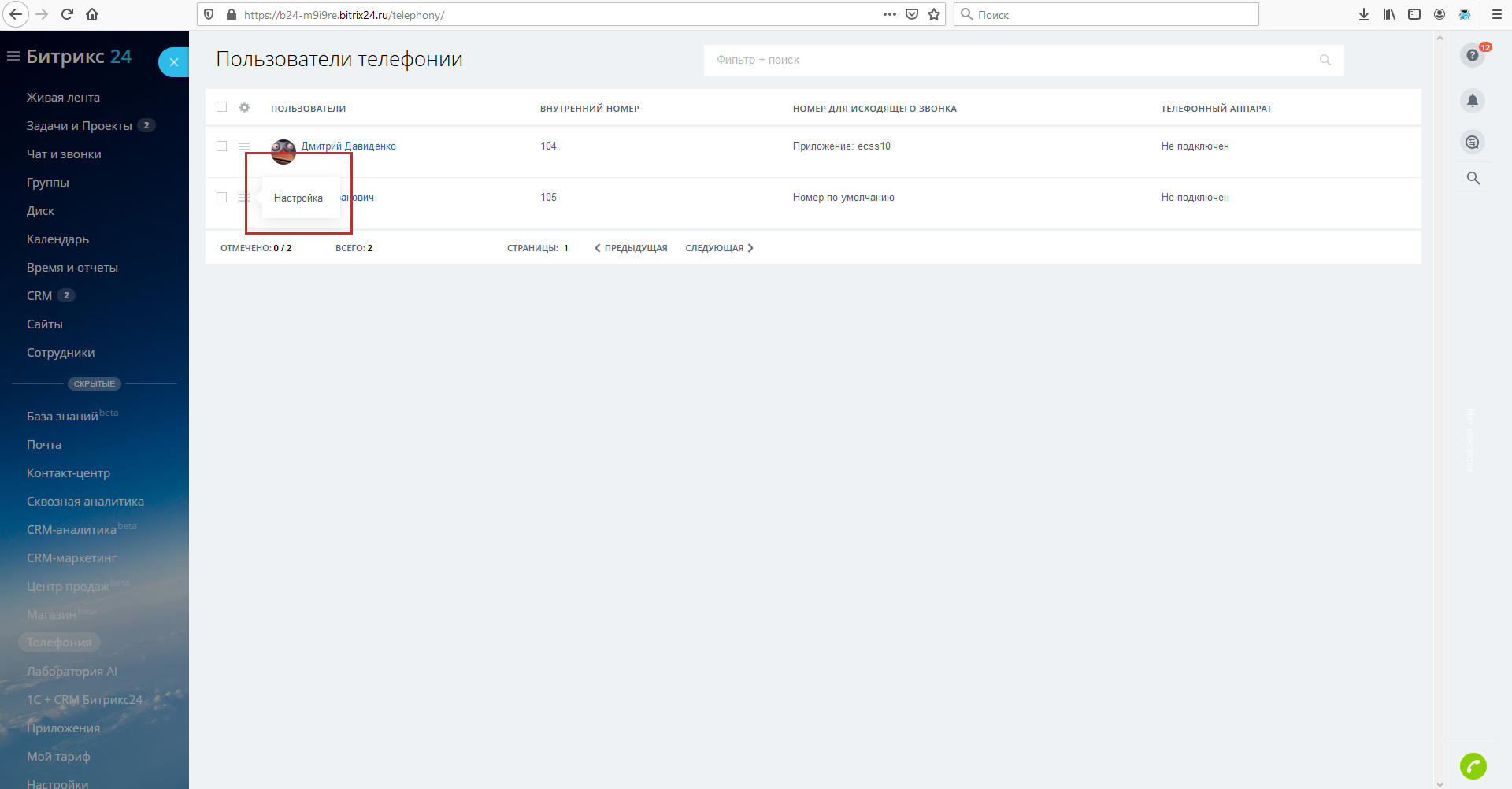Open Контакт-центр in the sidebar
The width and height of the screenshot is (1512, 789).
[69, 473]
